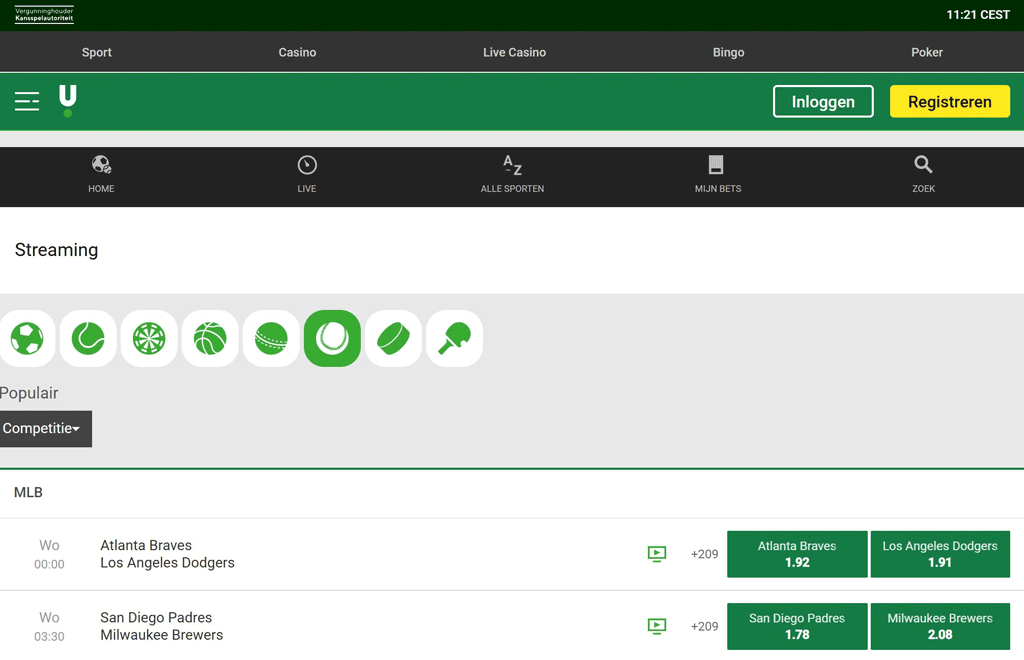Select the darts board sport filter
1024x660 pixels.
pos(149,338)
